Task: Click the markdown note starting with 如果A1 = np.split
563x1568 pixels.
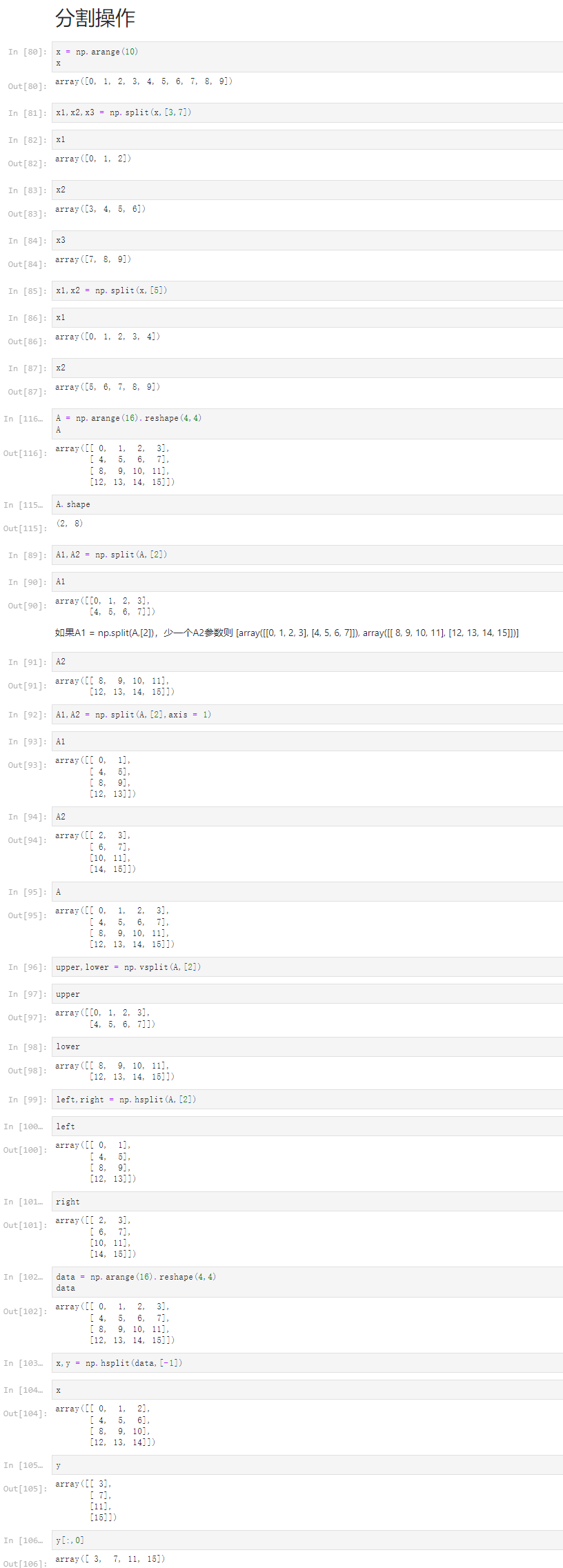Action: tap(287, 633)
